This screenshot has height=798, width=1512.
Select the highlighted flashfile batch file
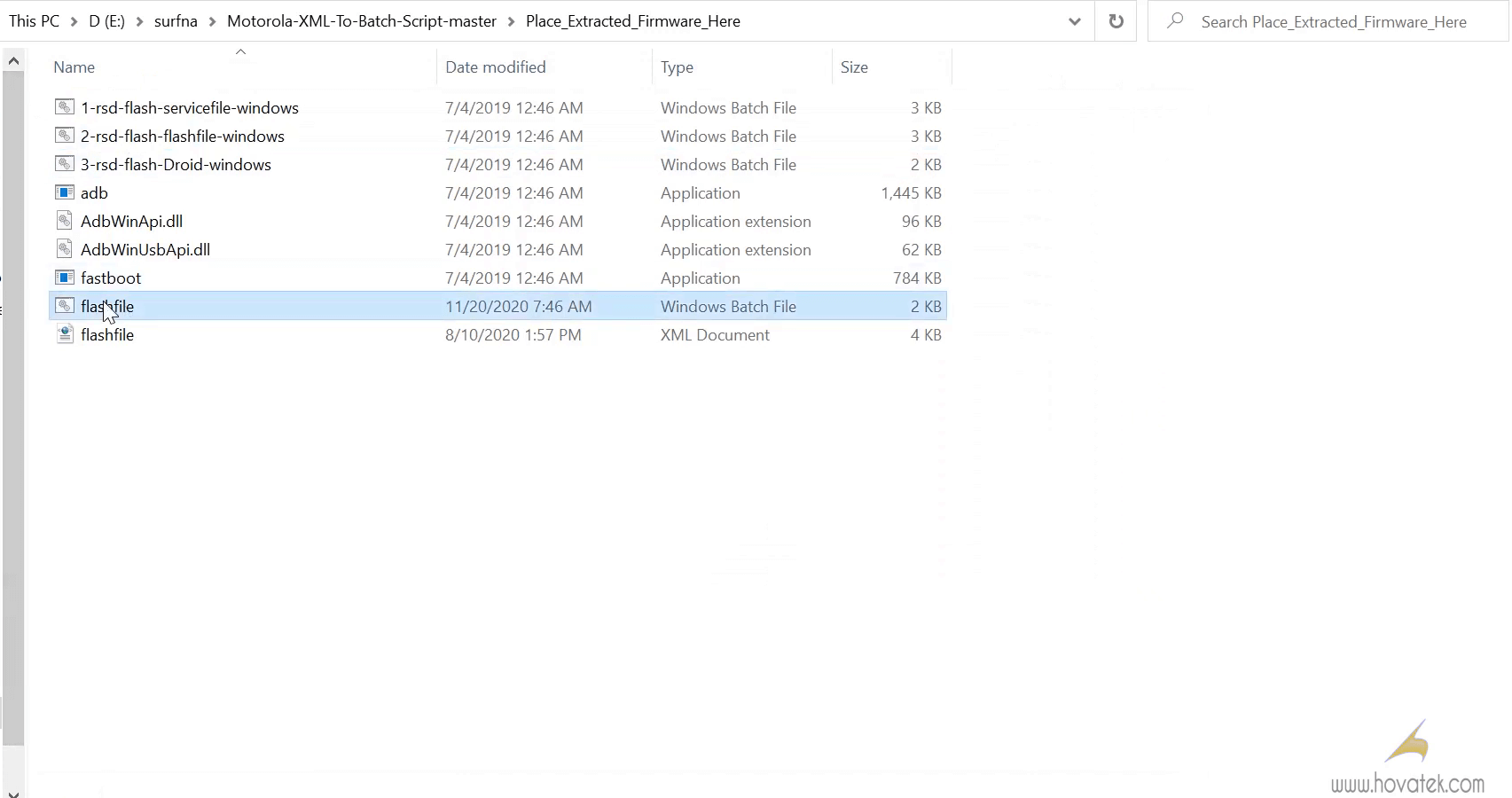106,306
